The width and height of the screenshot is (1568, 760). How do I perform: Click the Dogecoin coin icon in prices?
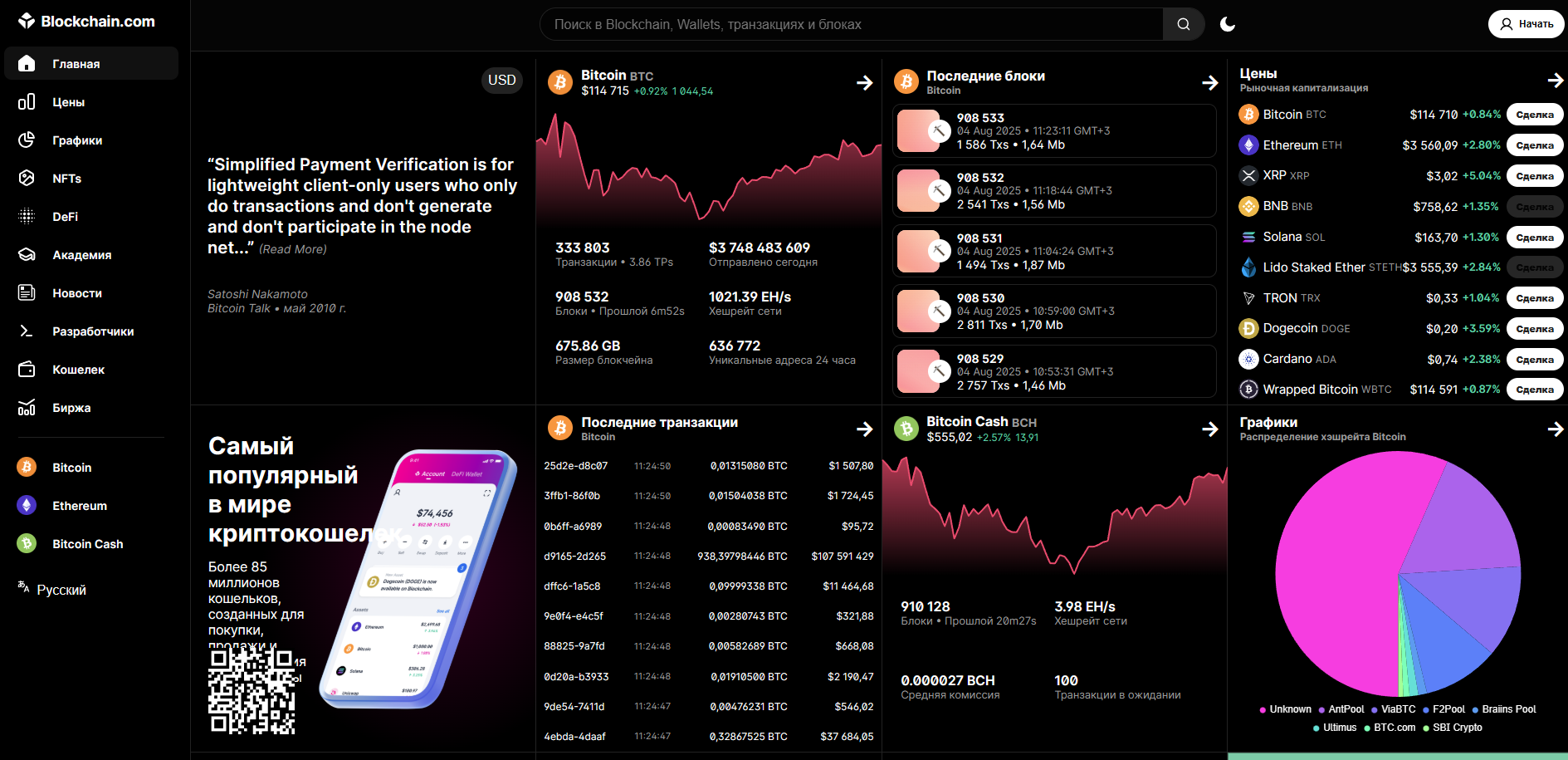point(1248,328)
